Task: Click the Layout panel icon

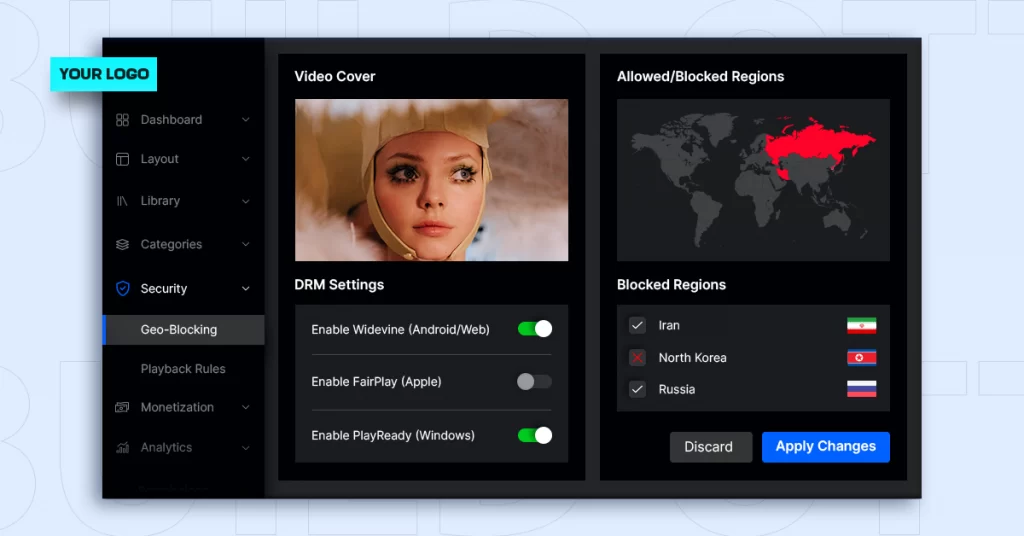Action: click(122, 159)
